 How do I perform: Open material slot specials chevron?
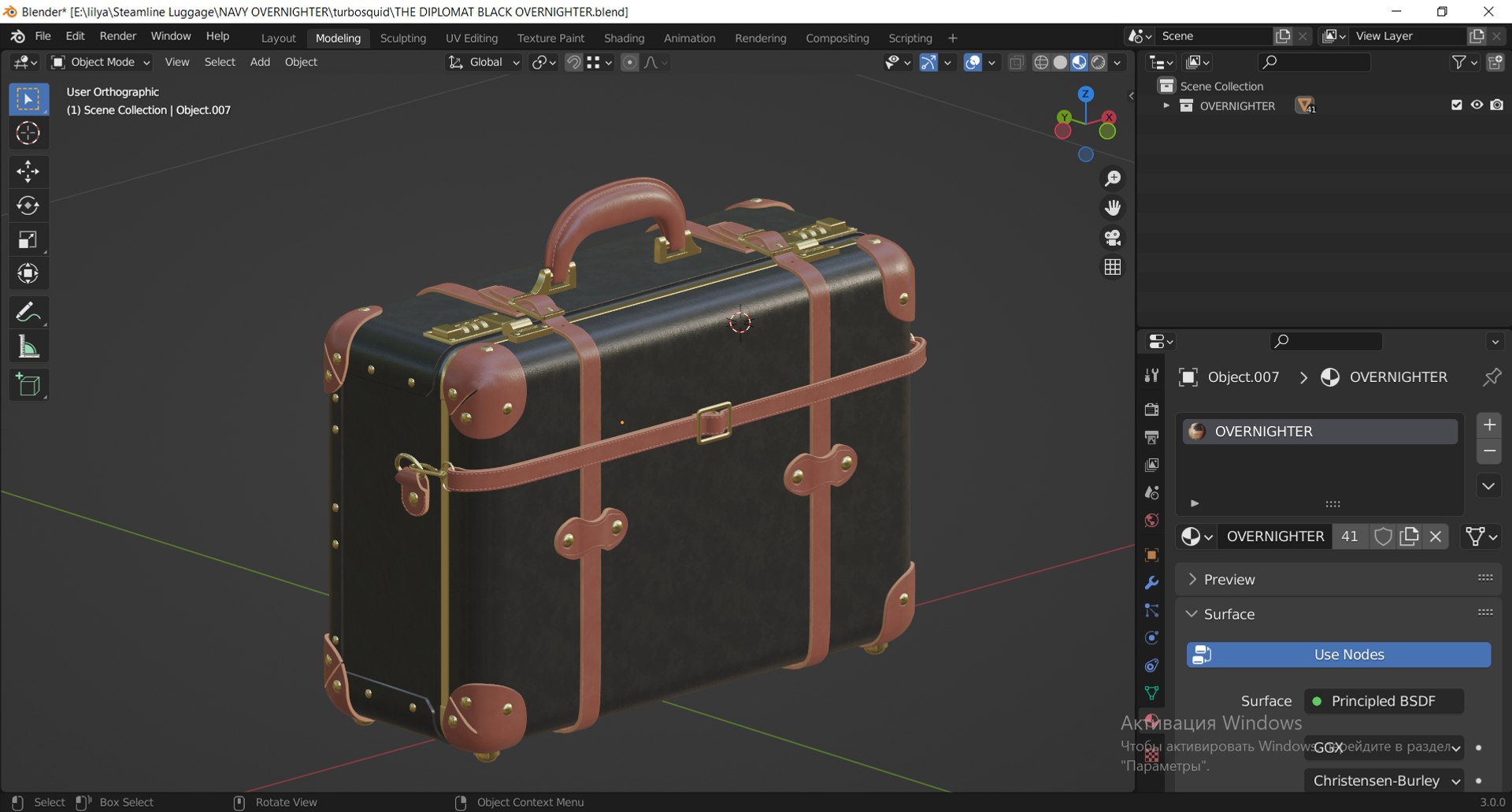pos(1488,486)
